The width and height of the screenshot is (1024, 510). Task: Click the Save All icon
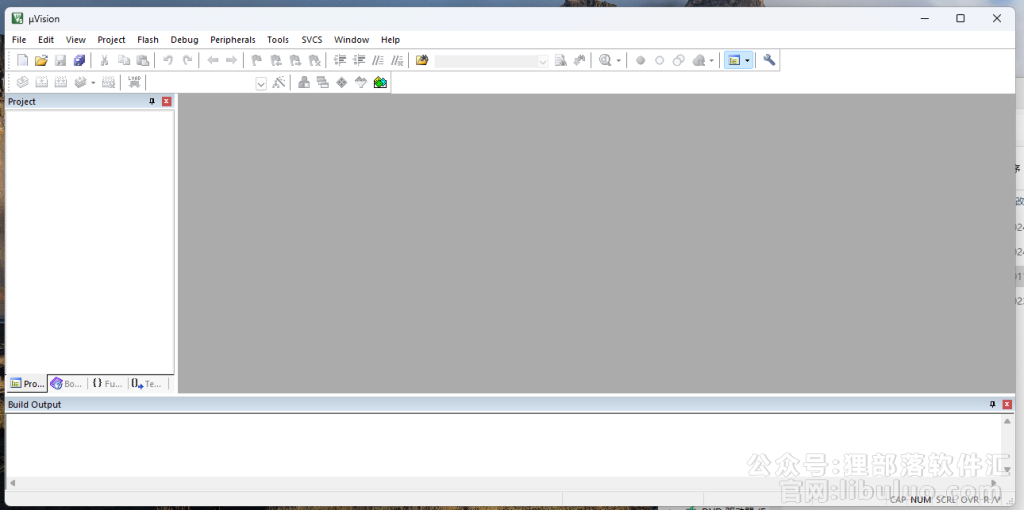[x=79, y=61]
